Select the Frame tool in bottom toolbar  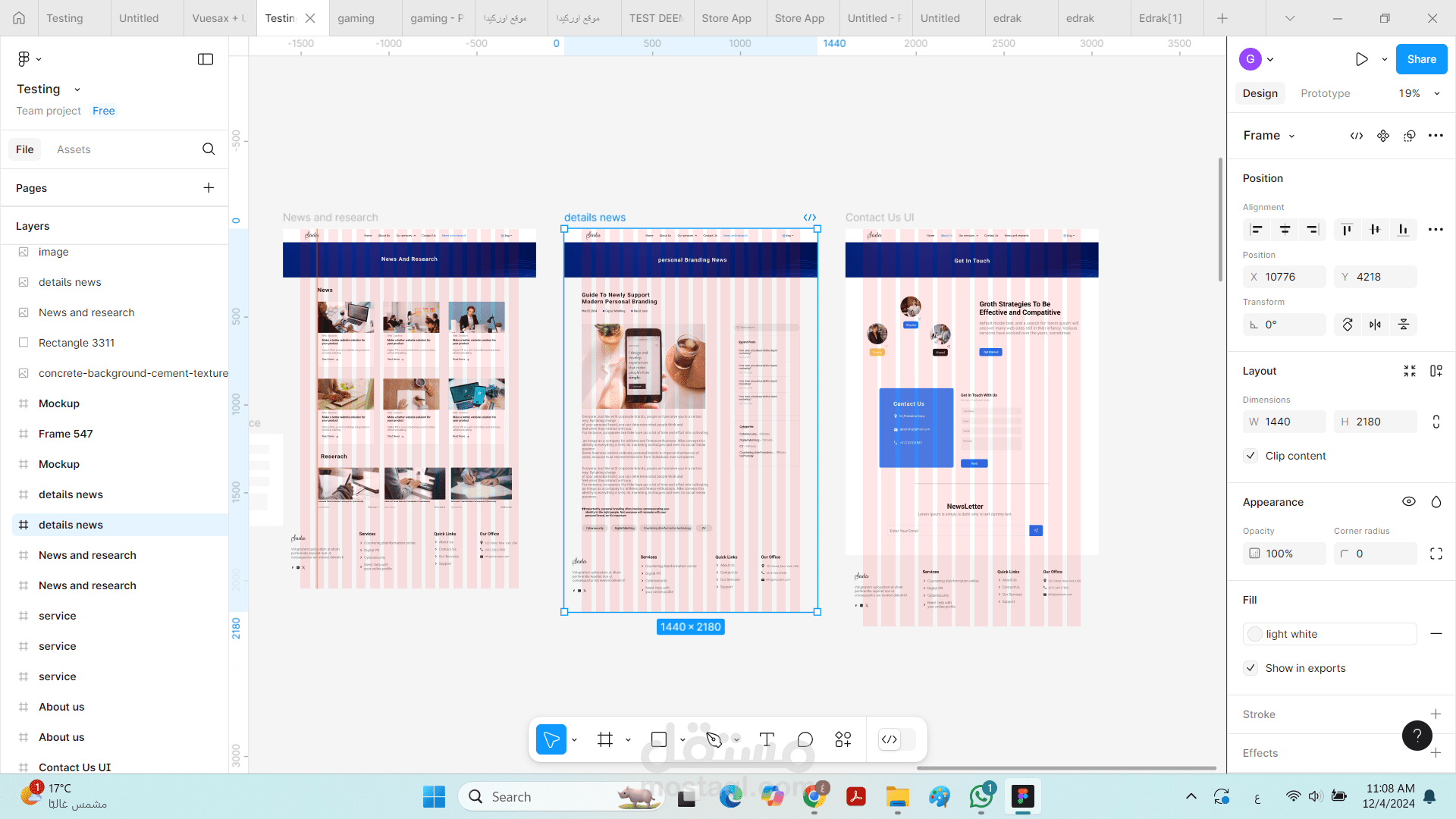click(x=604, y=739)
